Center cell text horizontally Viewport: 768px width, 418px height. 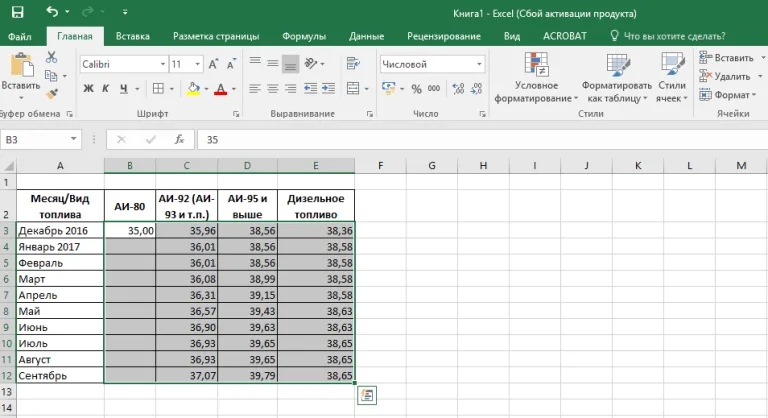[273, 89]
